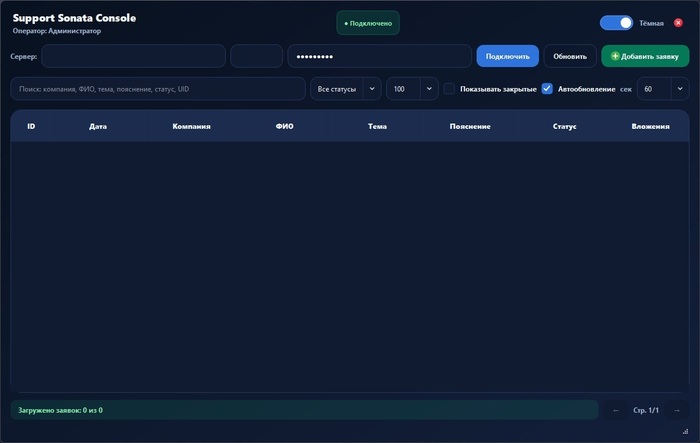Screen dimensions: 700x443
Task: Go to previous page with left arrow
Action: click(616, 410)
